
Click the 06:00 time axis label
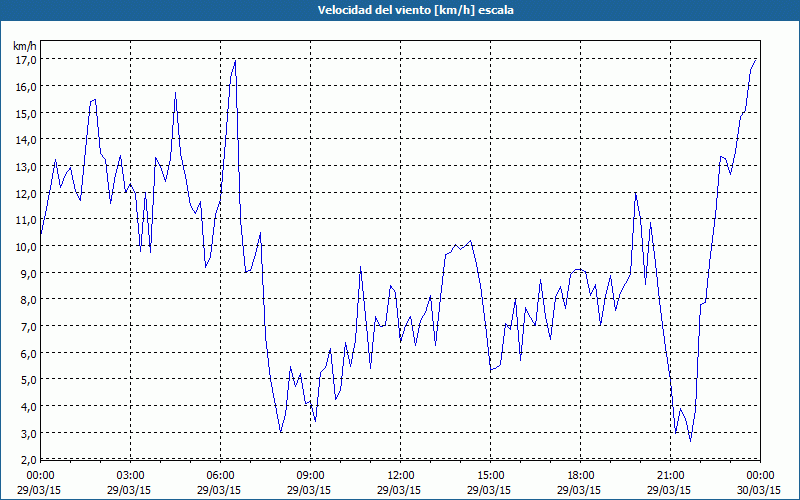point(220,476)
